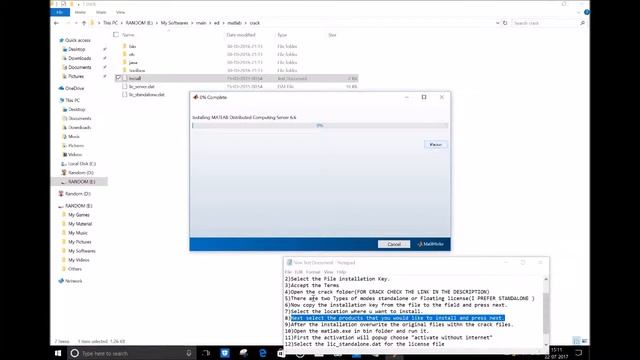Uncheck the install file checkbox
This screenshot has height=360, width=640.
coord(118,78)
